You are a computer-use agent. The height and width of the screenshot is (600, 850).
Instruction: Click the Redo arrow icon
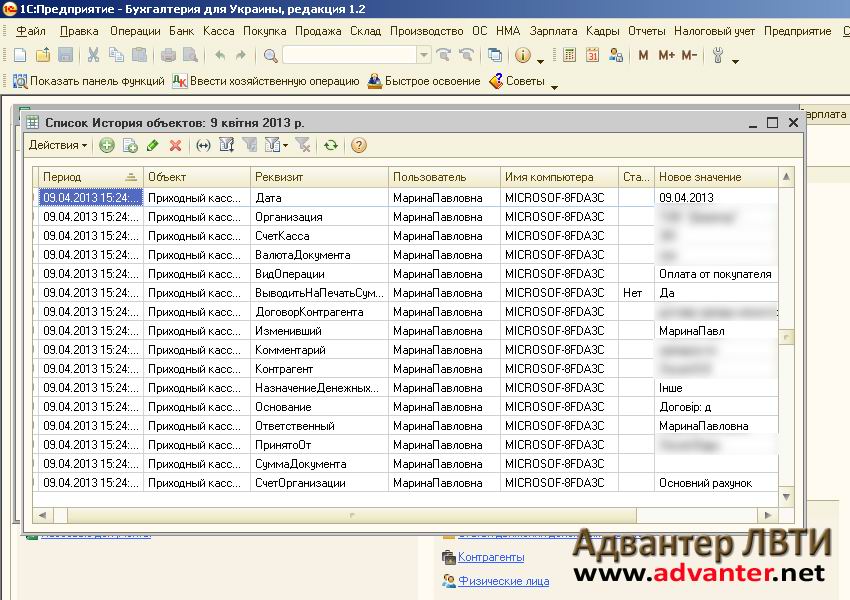[x=241, y=55]
